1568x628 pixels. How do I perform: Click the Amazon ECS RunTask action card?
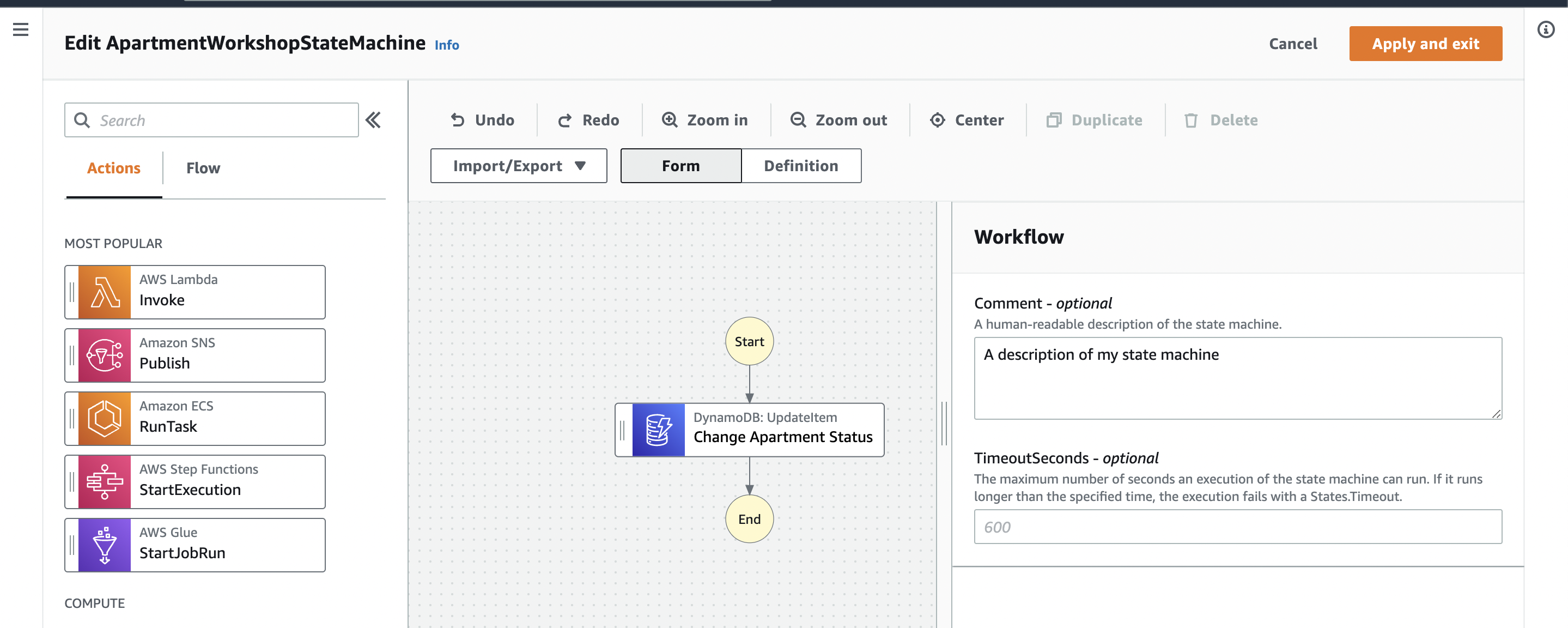pyautogui.click(x=195, y=419)
